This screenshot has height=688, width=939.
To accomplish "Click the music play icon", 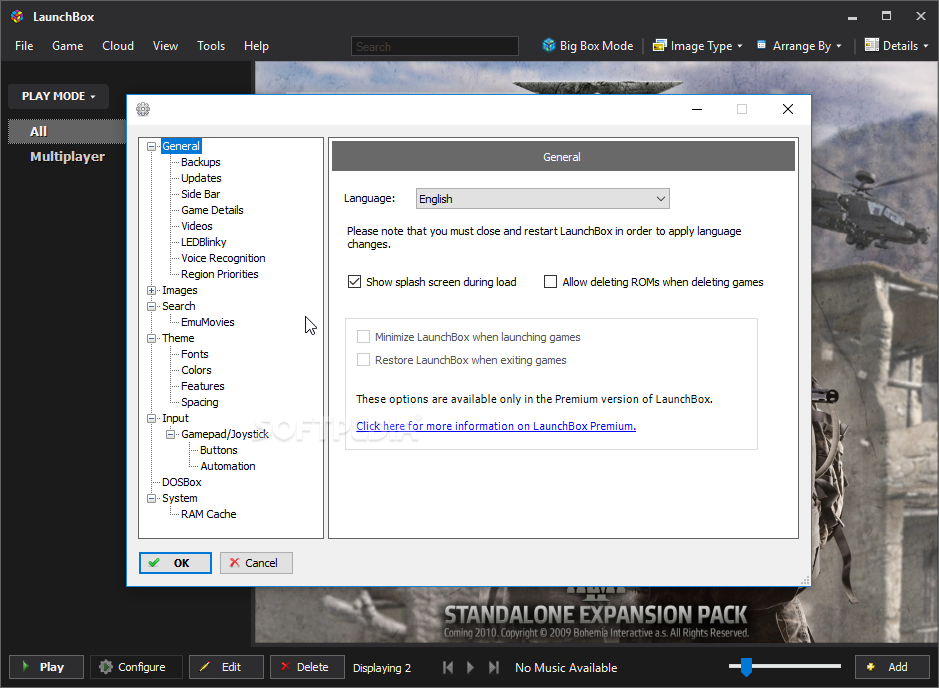I will 470,667.
